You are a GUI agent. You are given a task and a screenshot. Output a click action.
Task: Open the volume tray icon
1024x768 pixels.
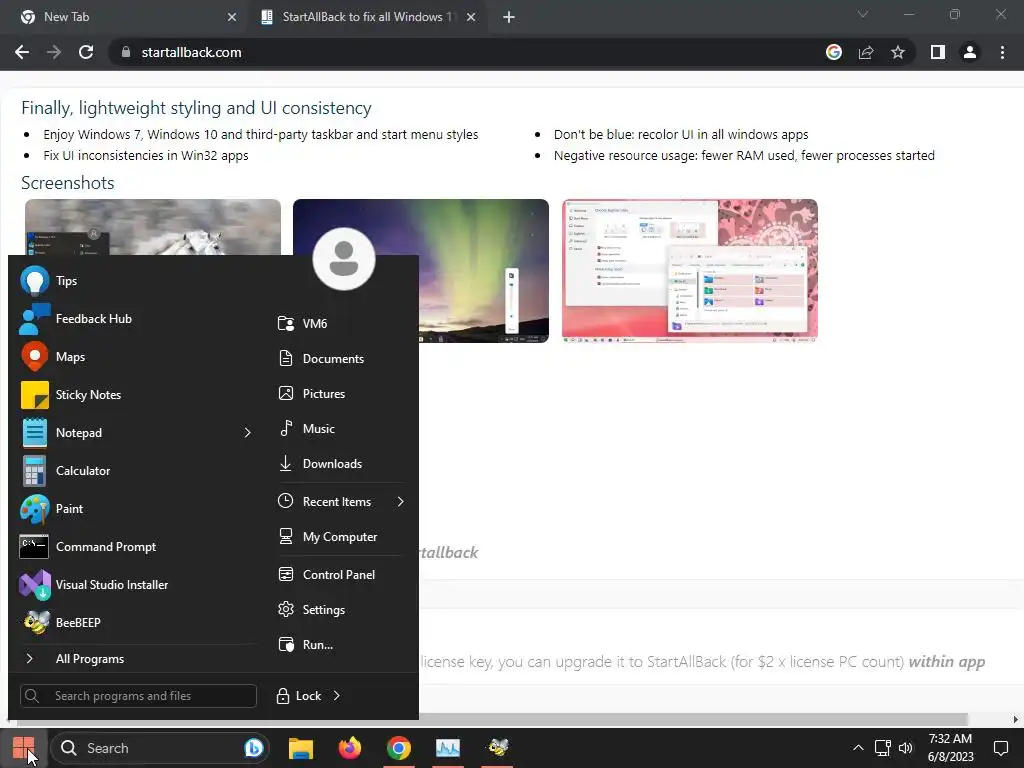point(905,748)
